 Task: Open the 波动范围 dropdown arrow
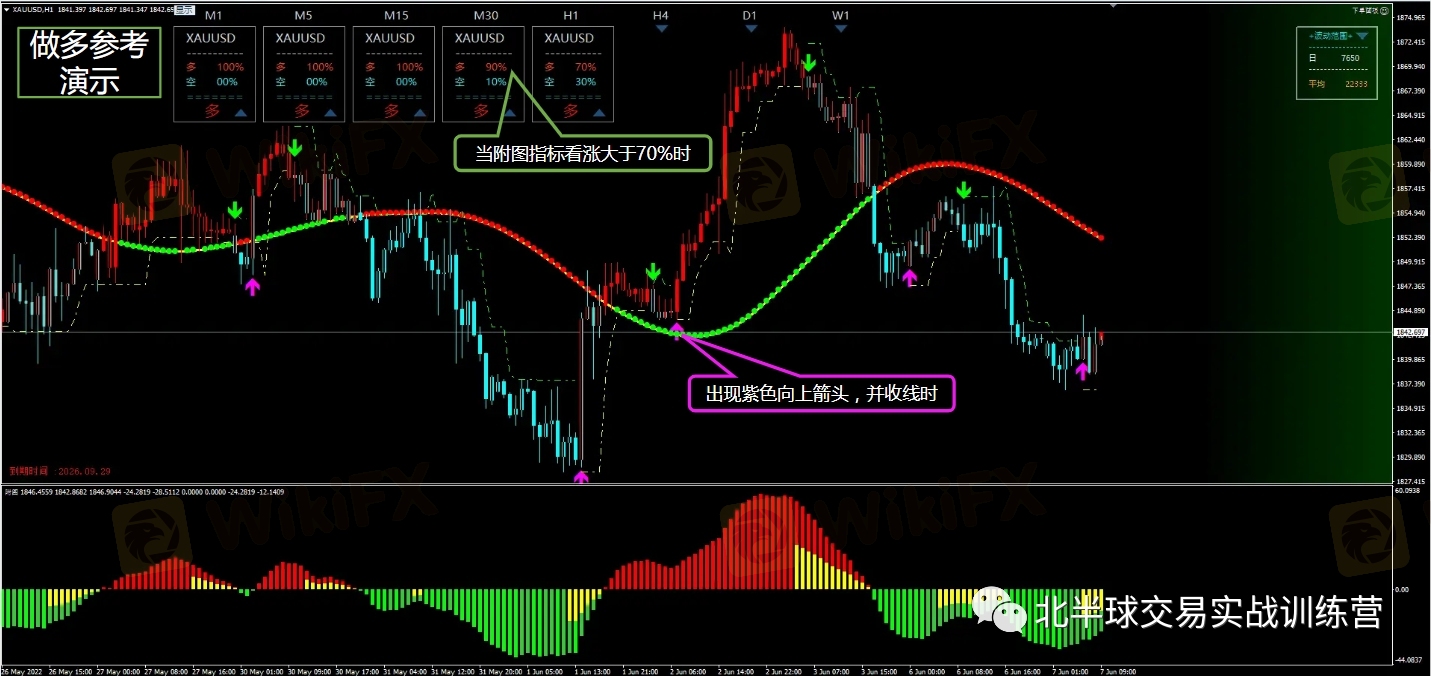[1361, 36]
